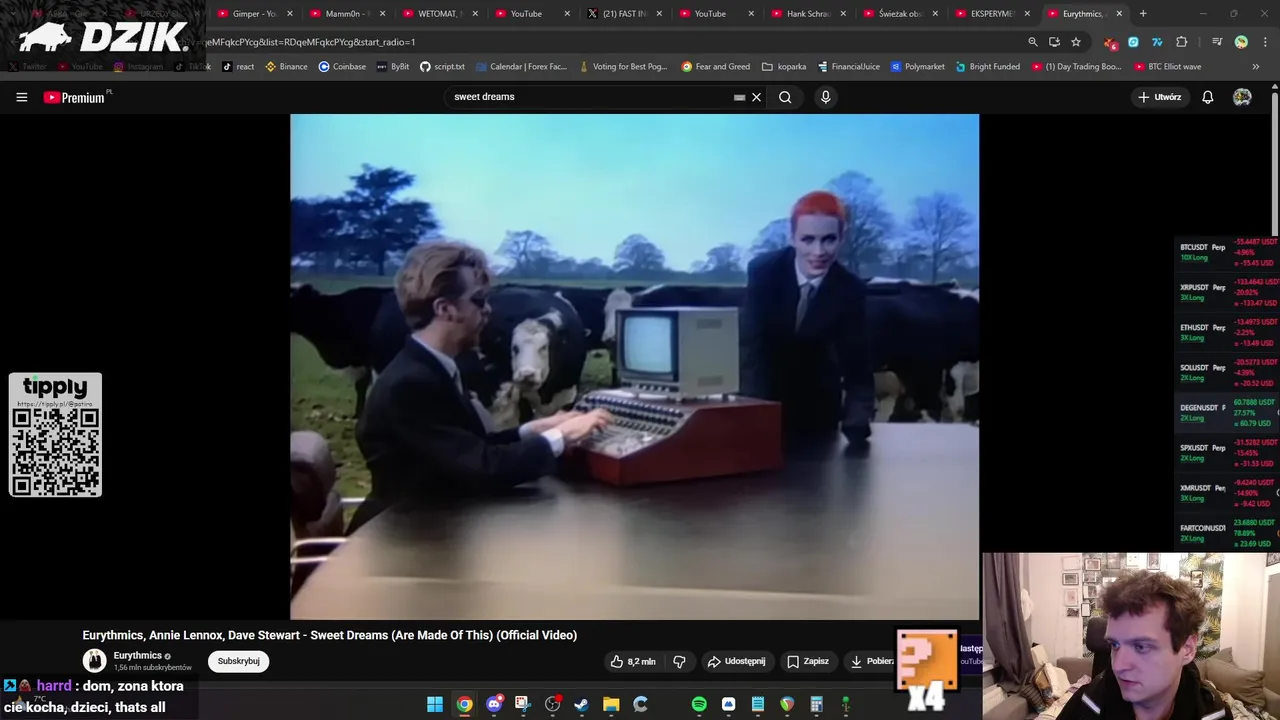Viewport: 1280px width, 720px height.
Task: Open Chrome's three-dot menu
Action: click(x=1265, y=42)
